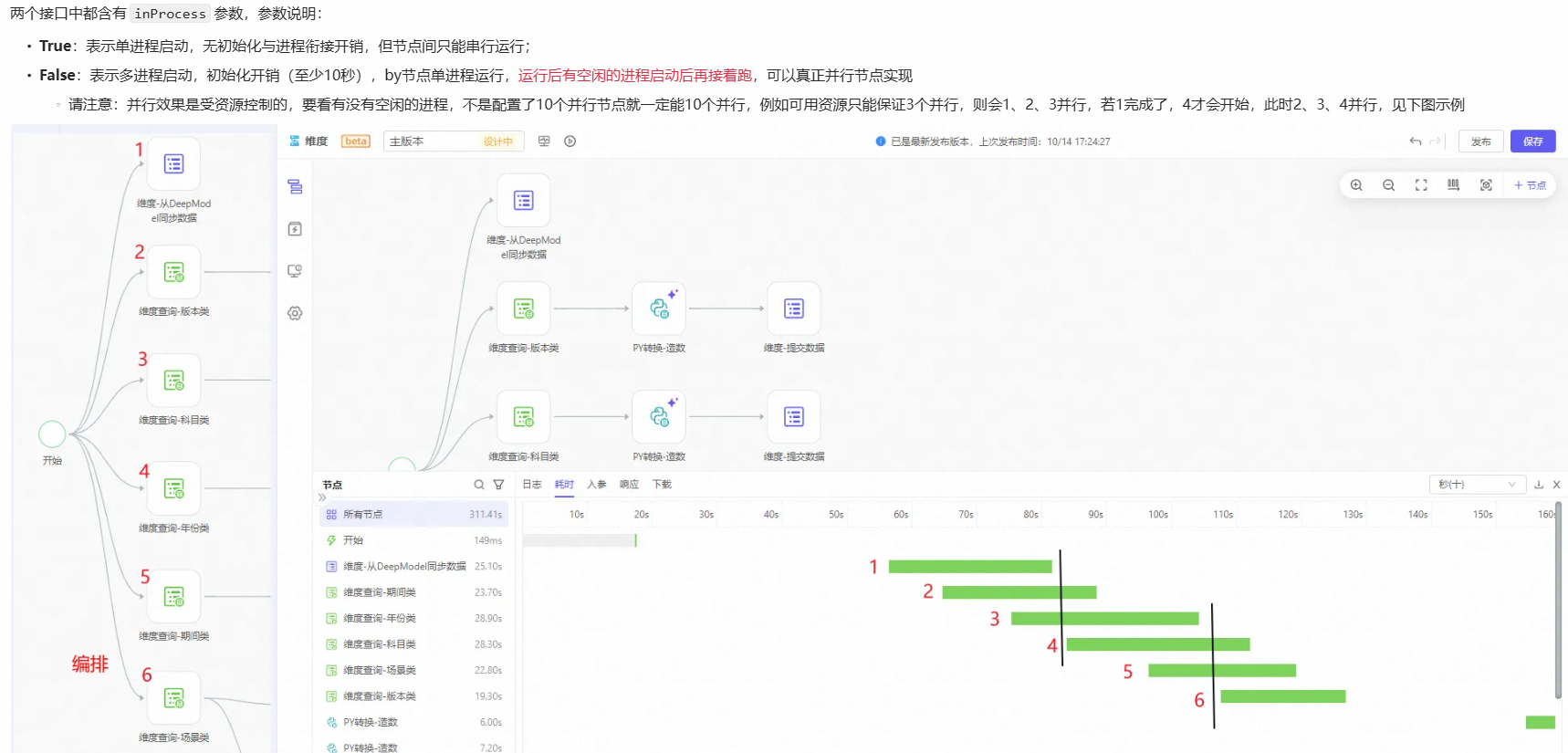Select 所有节点 row in node list
The width and height of the screenshot is (1568, 753).
pos(413,514)
